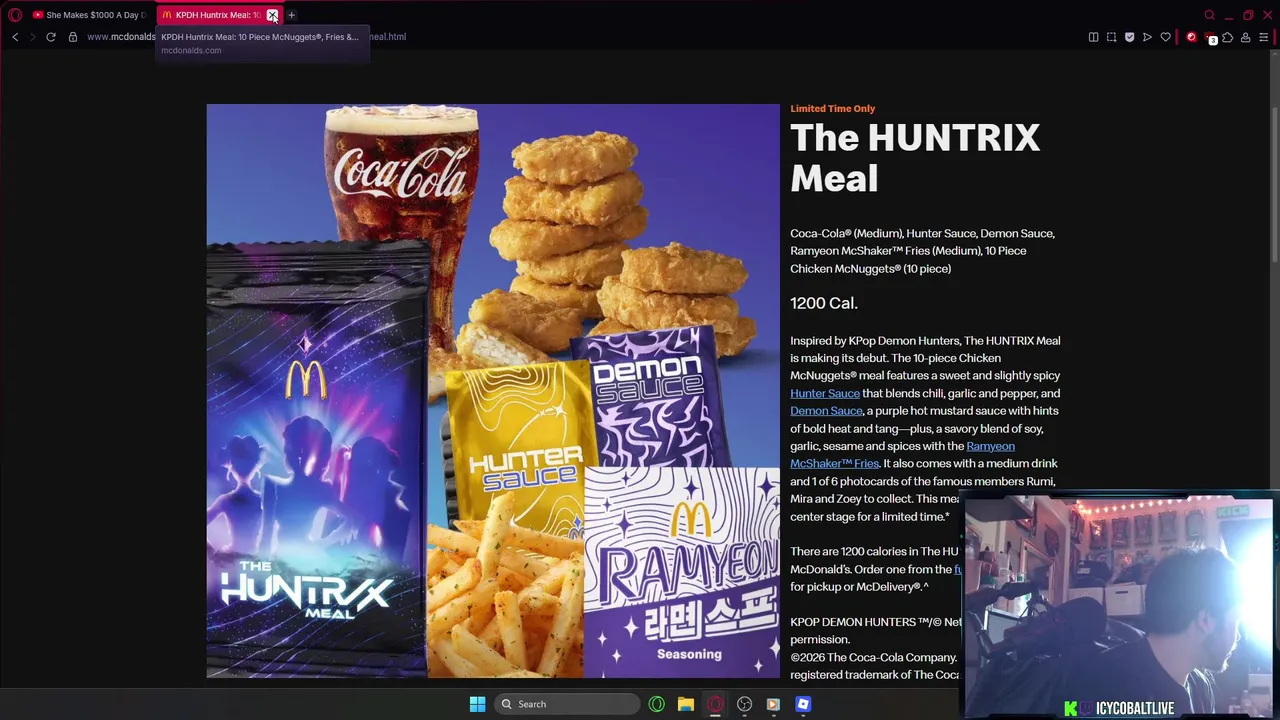Open the snapshot capture tool
Image resolution: width=1280 pixels, height=720 pixels.
(1111, 37)
